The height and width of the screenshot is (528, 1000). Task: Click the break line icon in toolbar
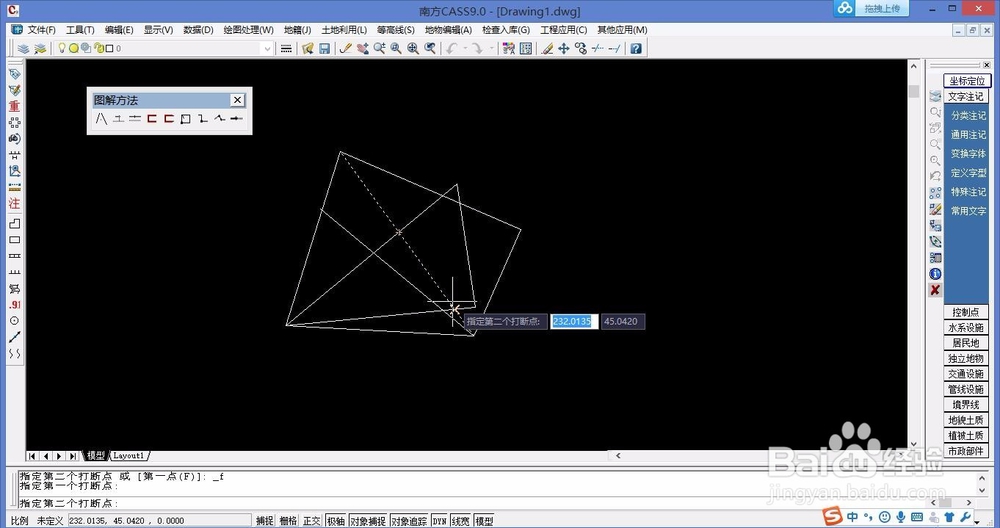coord(598,48)
